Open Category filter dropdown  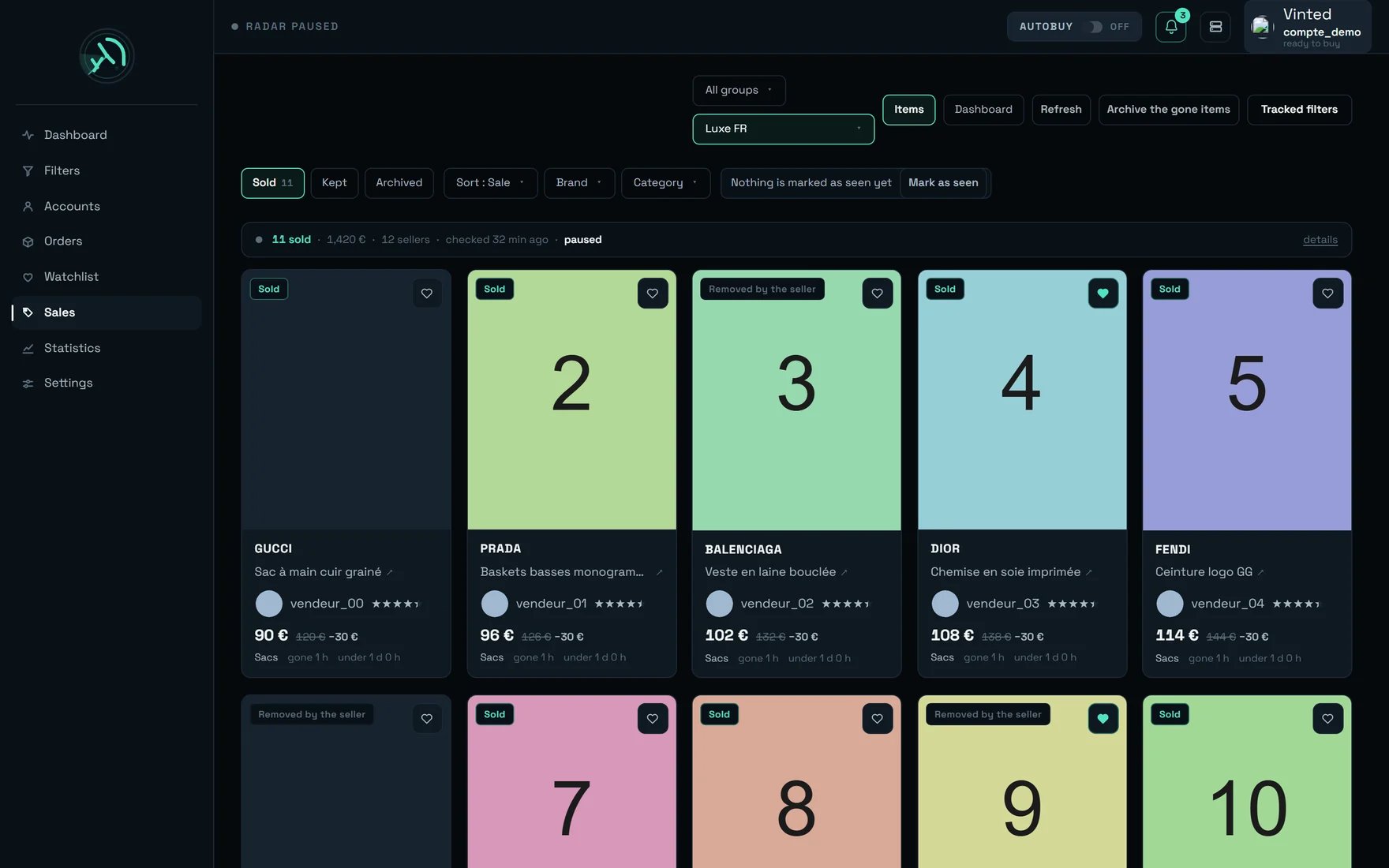(665, 183)
